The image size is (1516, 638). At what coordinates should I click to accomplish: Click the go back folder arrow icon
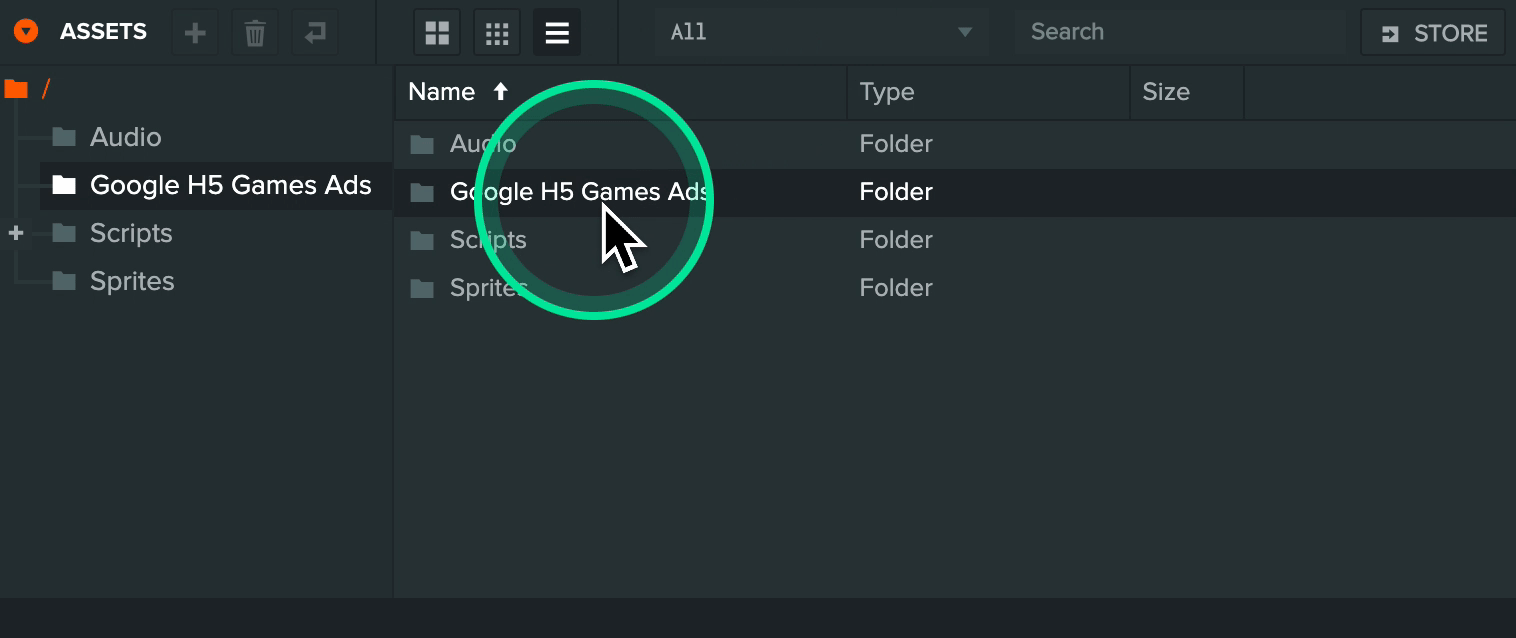315,33
